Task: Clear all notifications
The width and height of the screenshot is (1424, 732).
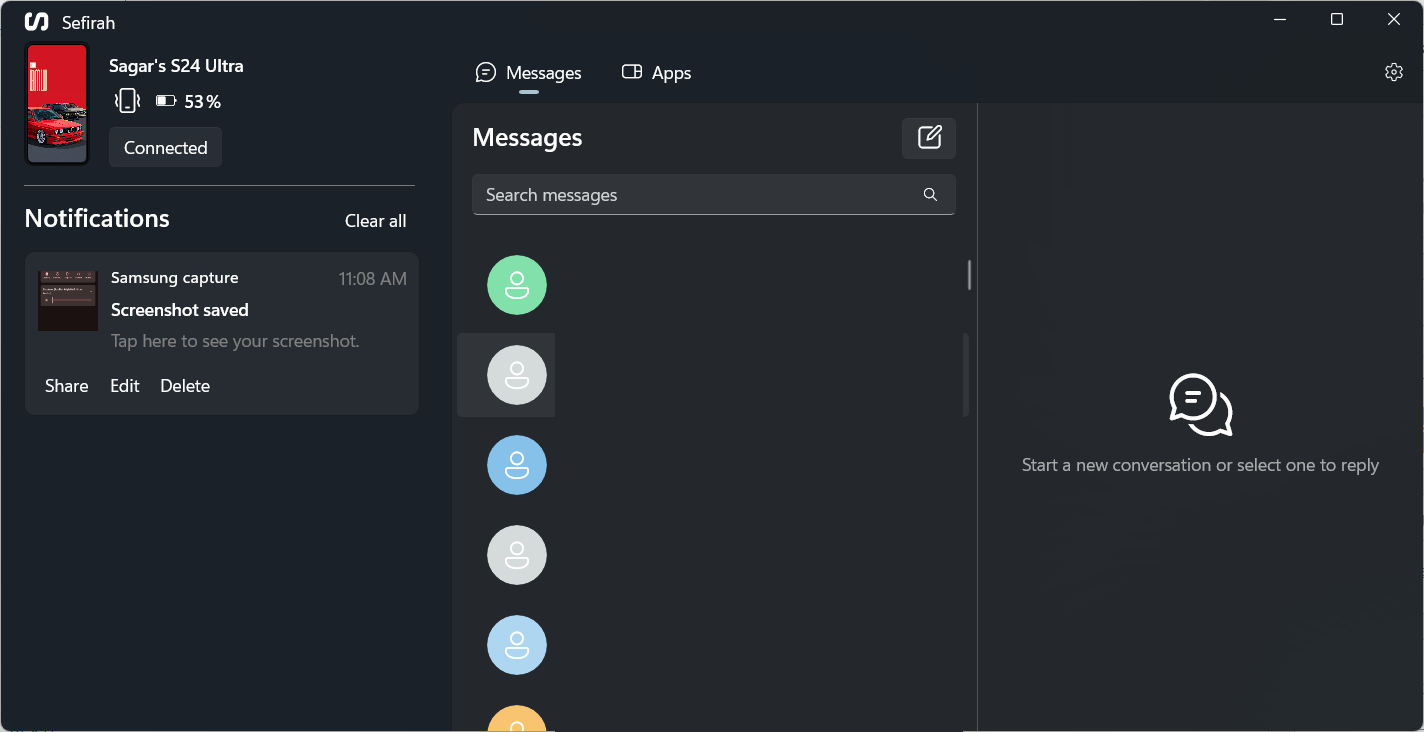Action: click(x=375, y=220)
